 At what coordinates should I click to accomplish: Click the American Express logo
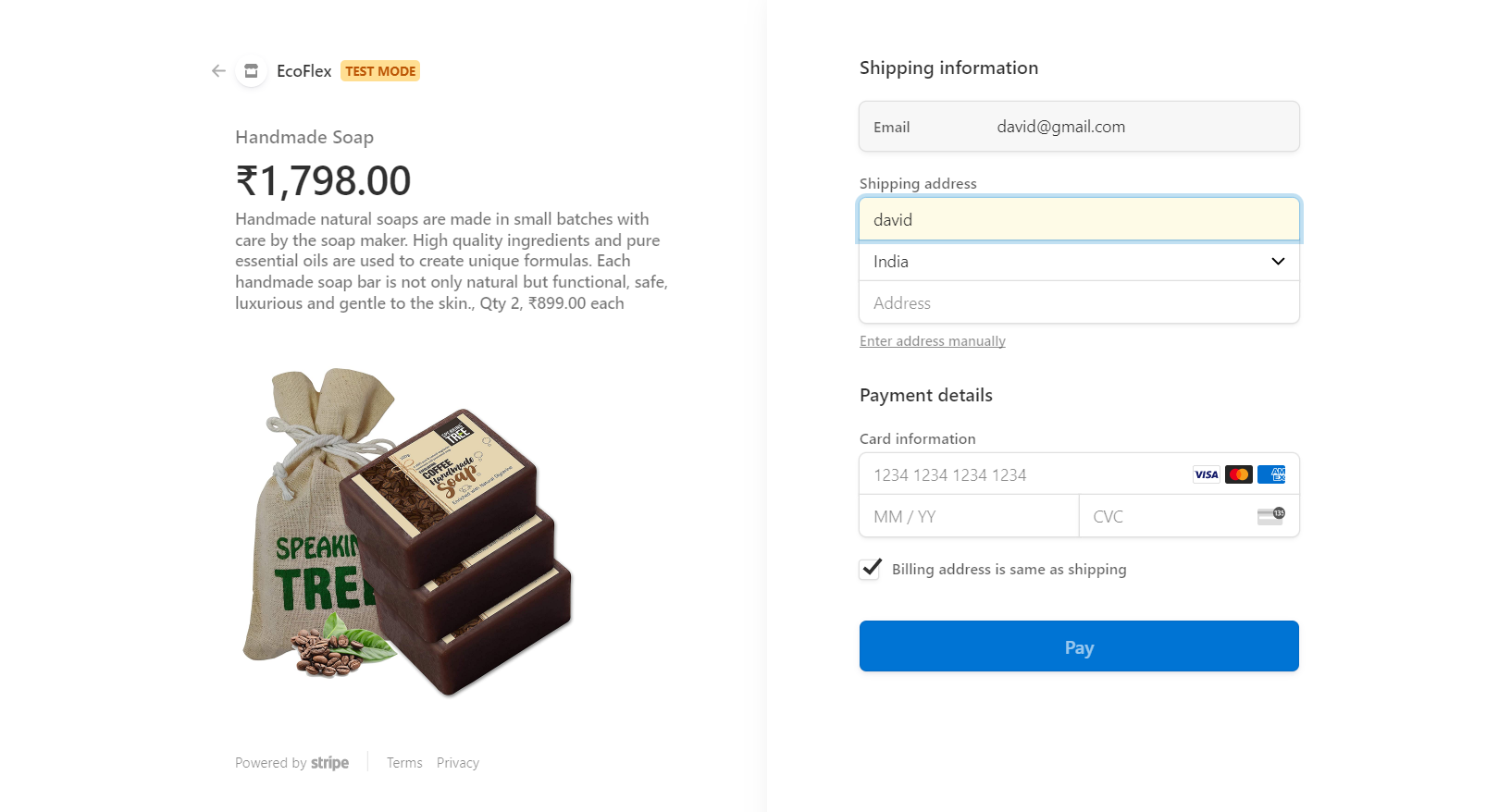click(x=1271, y=474)
